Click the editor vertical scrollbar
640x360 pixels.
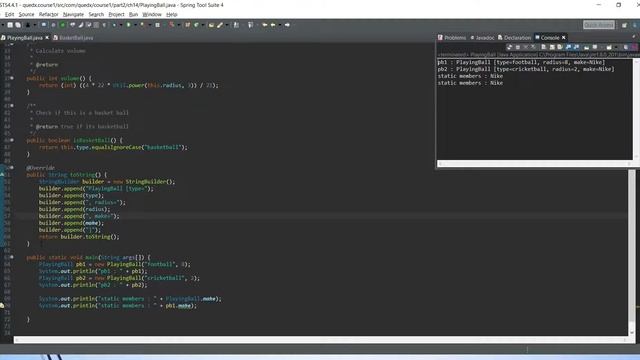point(632,252)
